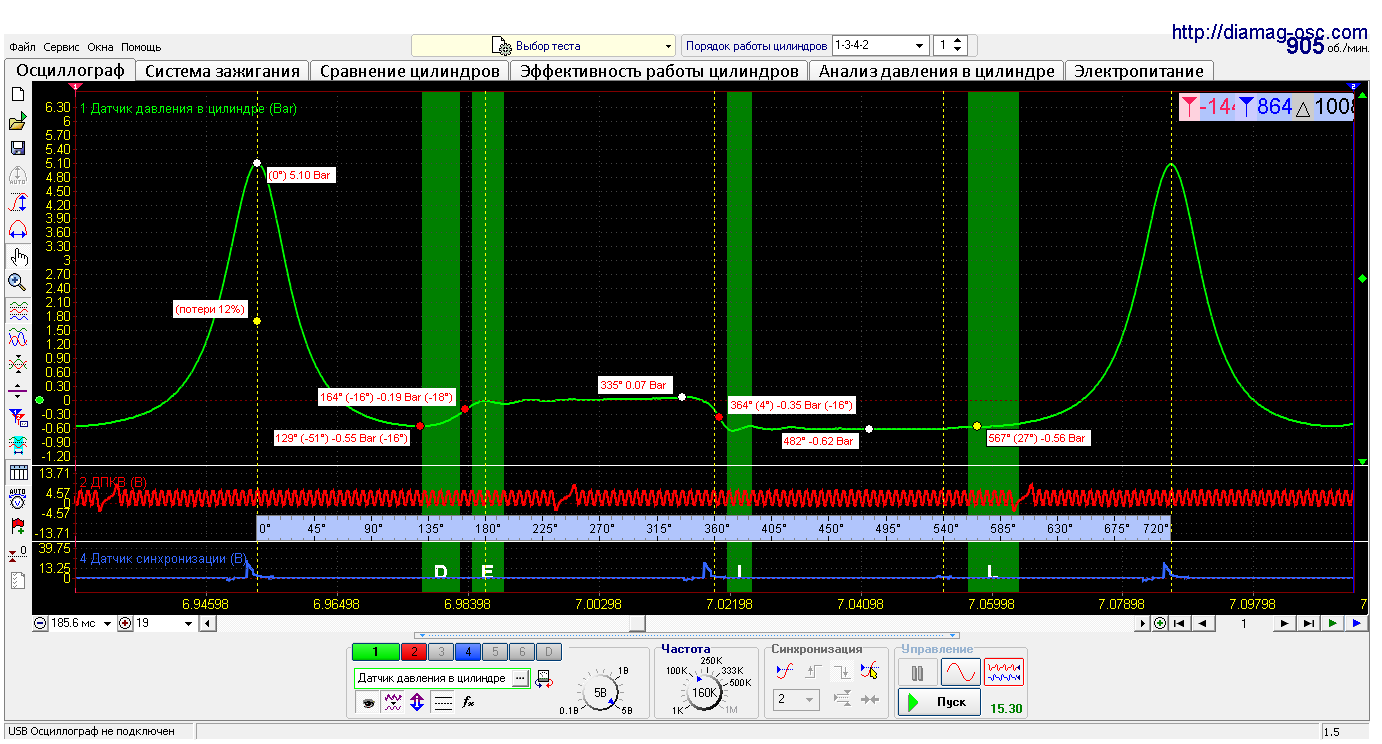Click the vertical measurement cursor icon
Image resolution: width=1382 pixels, height=744 pixels.
(17, 204)
